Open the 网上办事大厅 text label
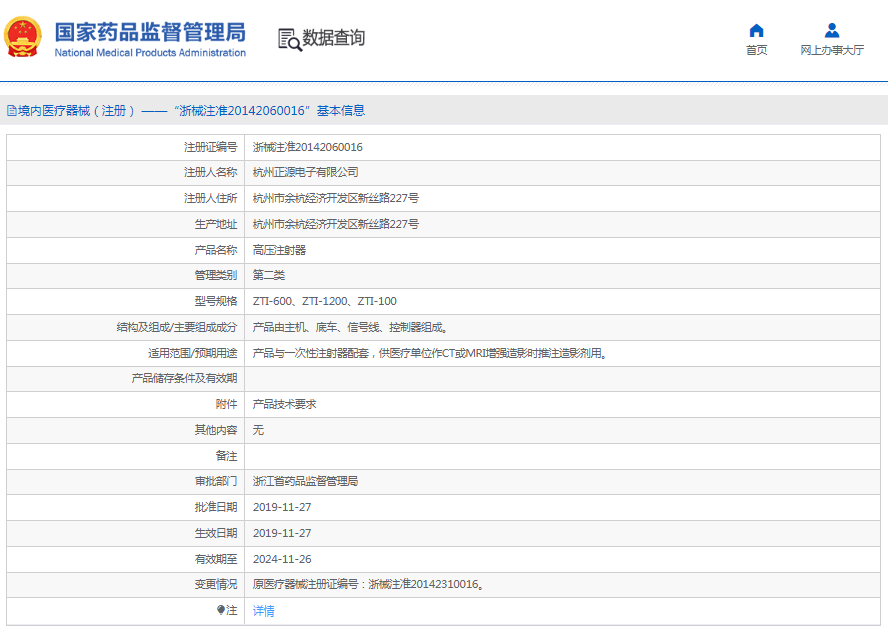Screen dimensions: 888x631 831,50
